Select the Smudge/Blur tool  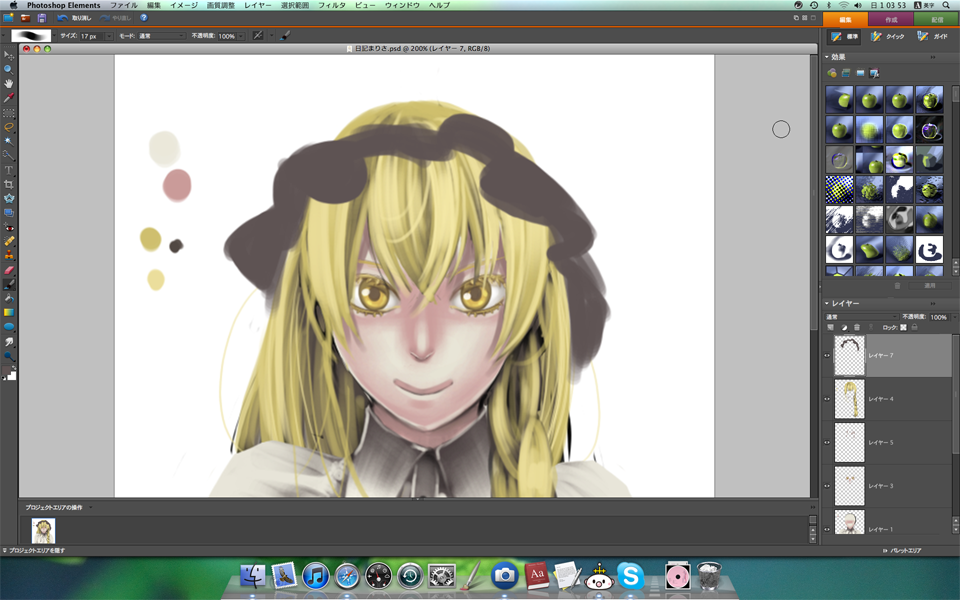(x=9, y=341)
